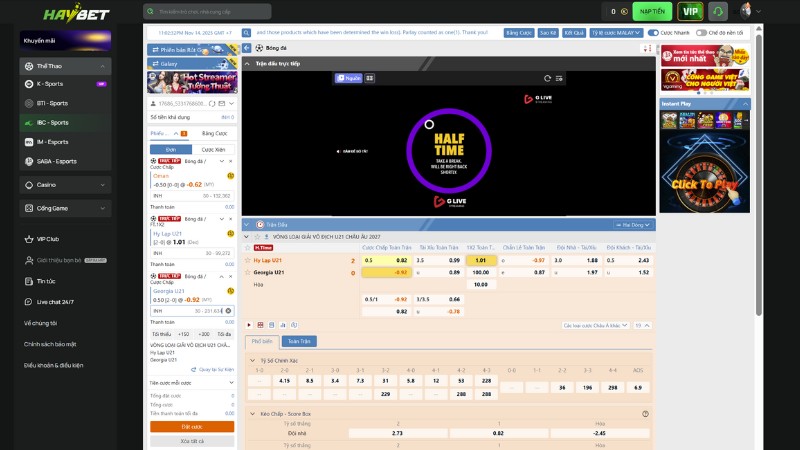Image resolution: width=800 pixels, height=450 pixels.
Task: Click the live stream play icon under odds
Action: (249, 325)
